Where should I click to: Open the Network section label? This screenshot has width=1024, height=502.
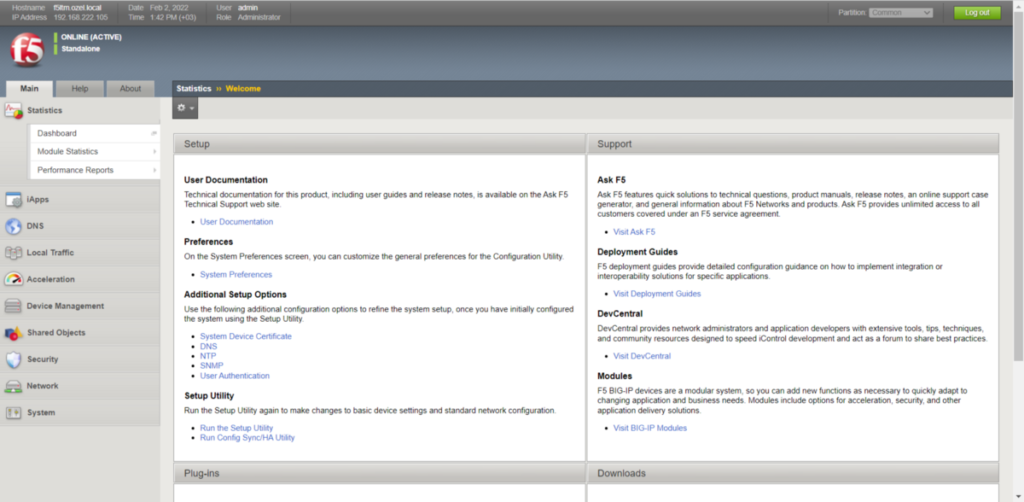pos(42,386)
